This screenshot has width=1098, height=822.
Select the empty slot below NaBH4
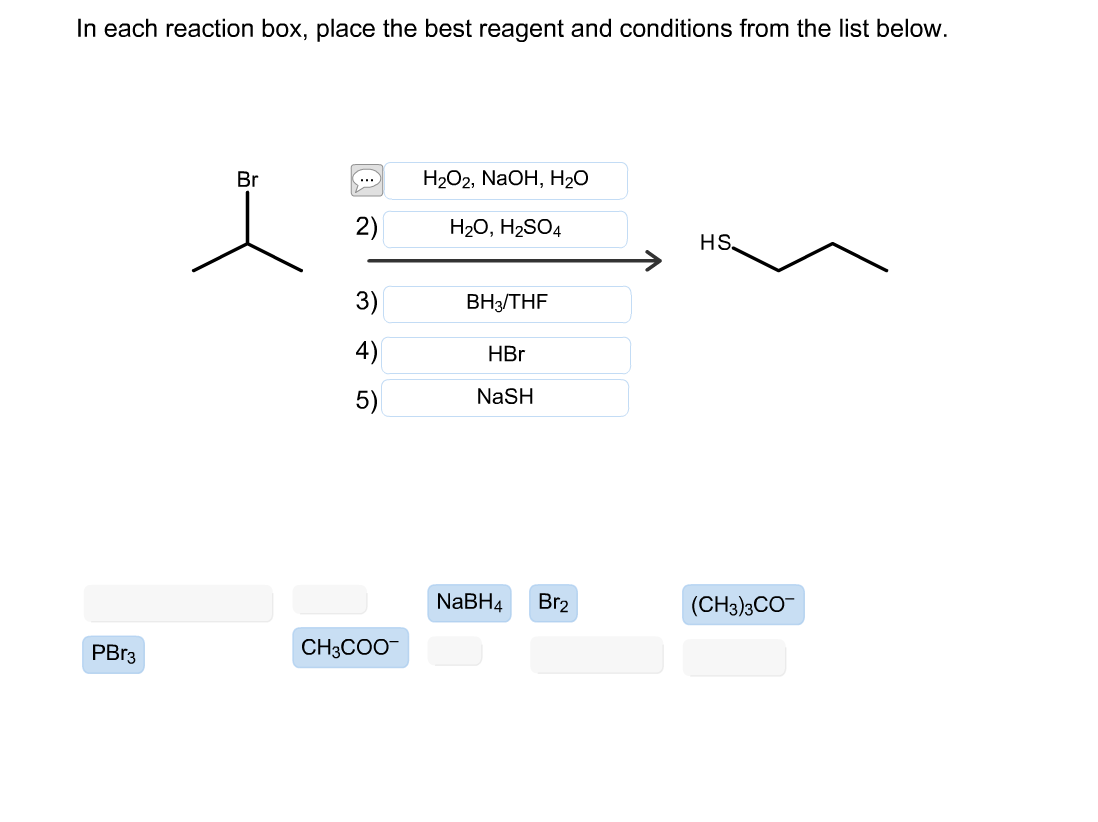[x=455, y=650]
